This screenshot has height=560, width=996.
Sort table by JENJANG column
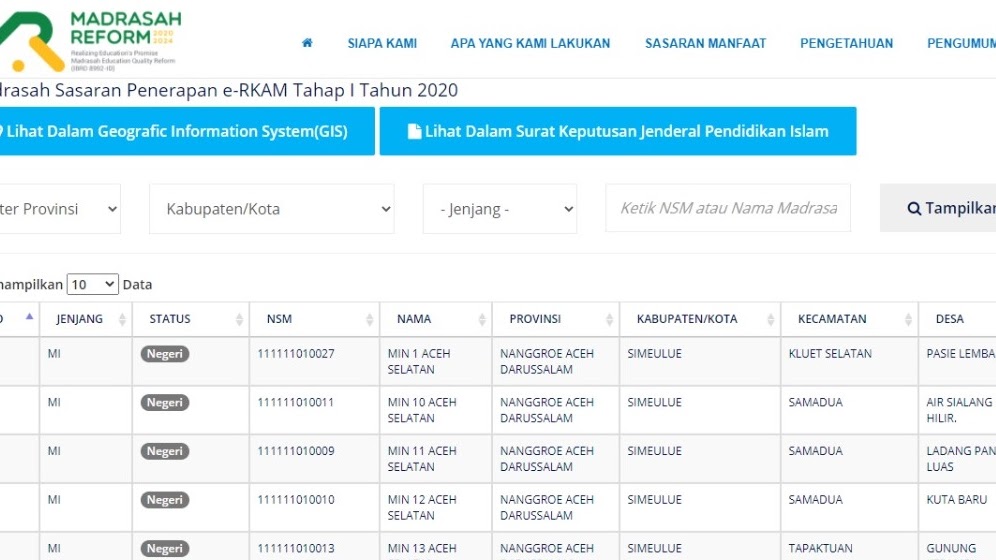point(86,319)
